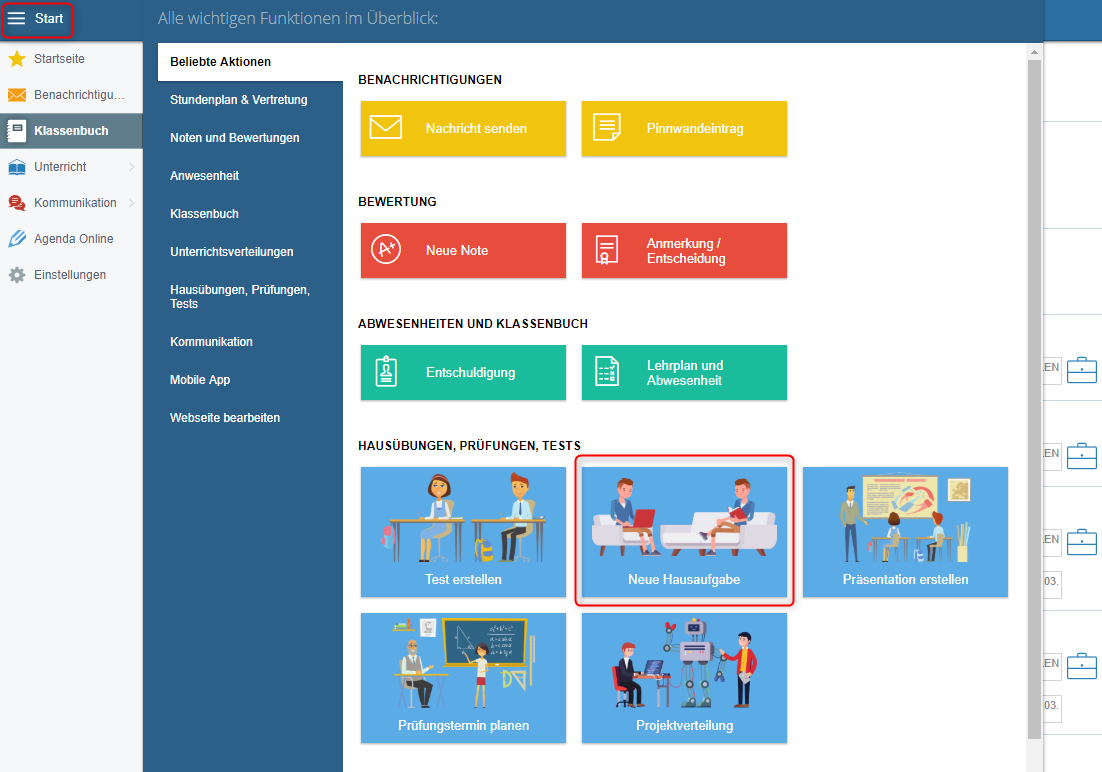Image resolution: width=1102 pixels, height=772 pixels.
Task: Select Klassenbuch in the left sidebar
Action: [x=71, y=131]
